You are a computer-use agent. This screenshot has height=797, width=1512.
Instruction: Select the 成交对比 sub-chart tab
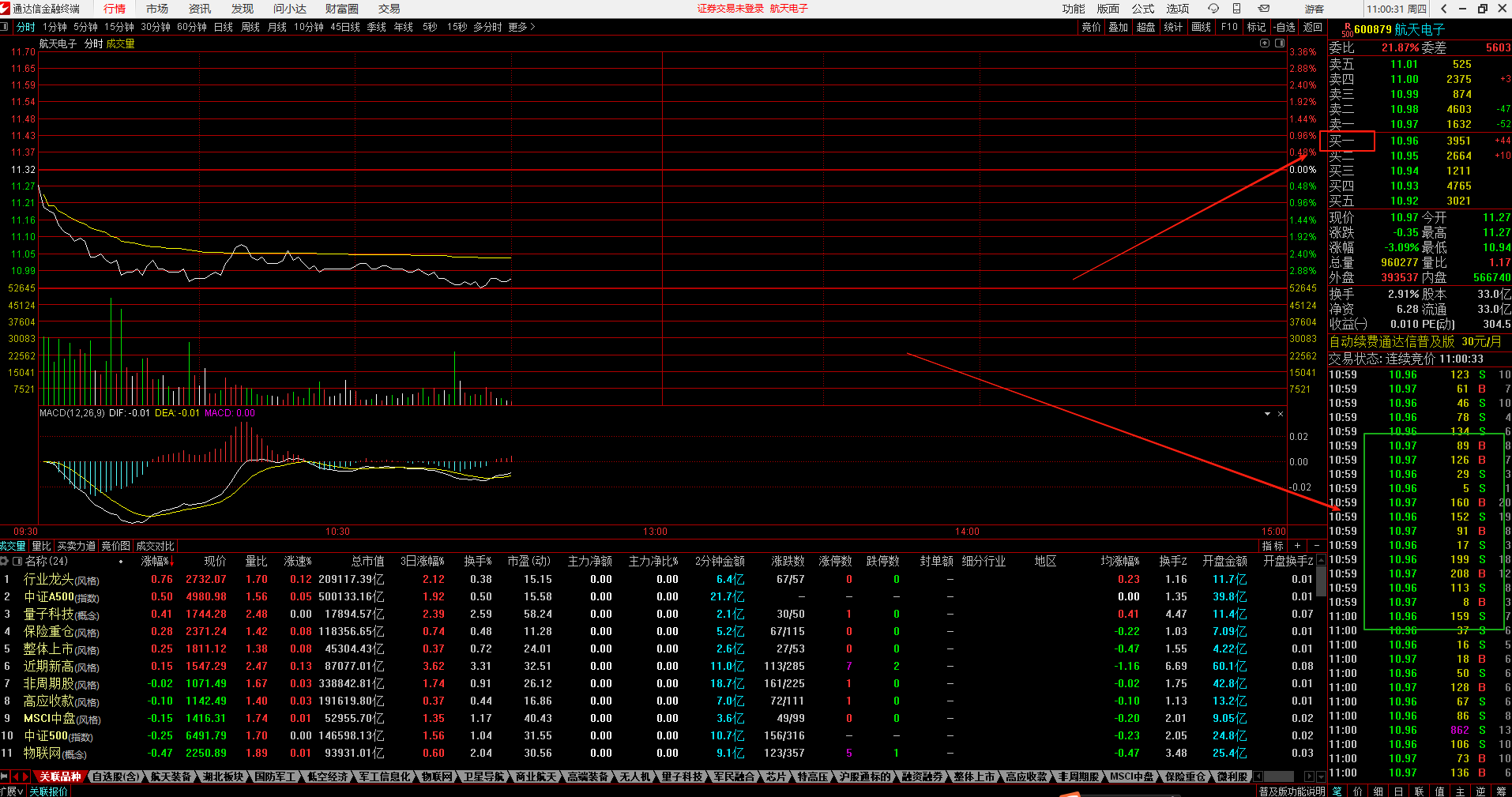155,546
